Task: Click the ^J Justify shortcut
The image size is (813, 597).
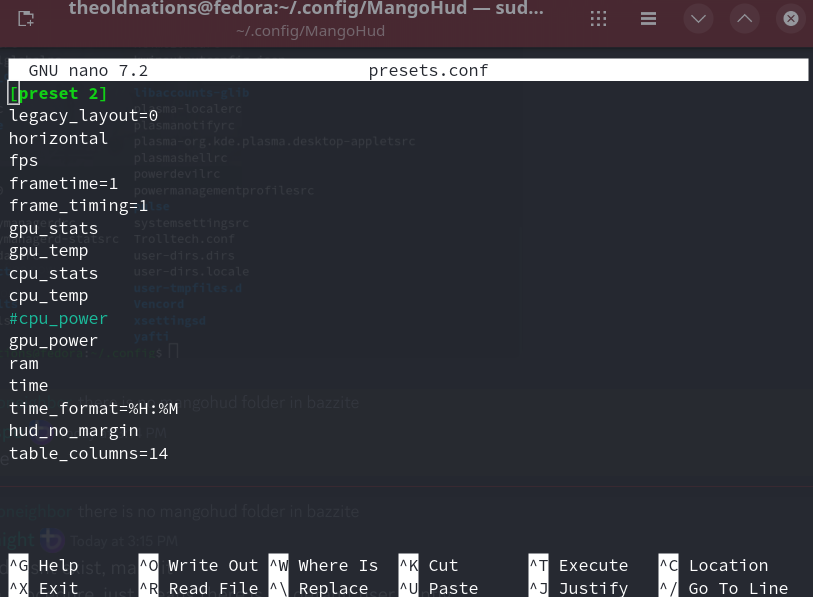Action: (579, 588)
